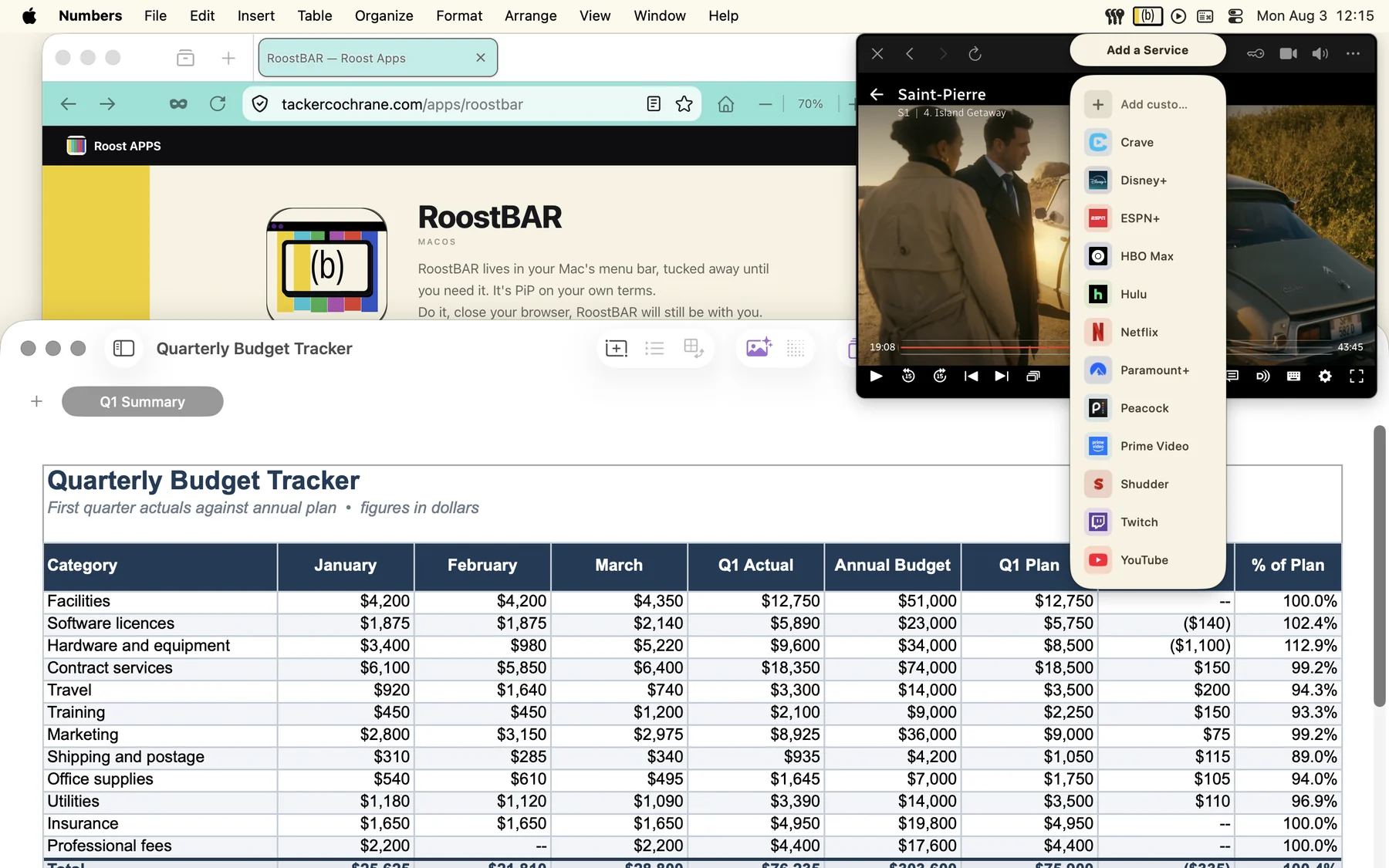Viewport: 1389px width, 868px height.
Task: Skip forward 15 seconds in video
Action: point(940,376)
